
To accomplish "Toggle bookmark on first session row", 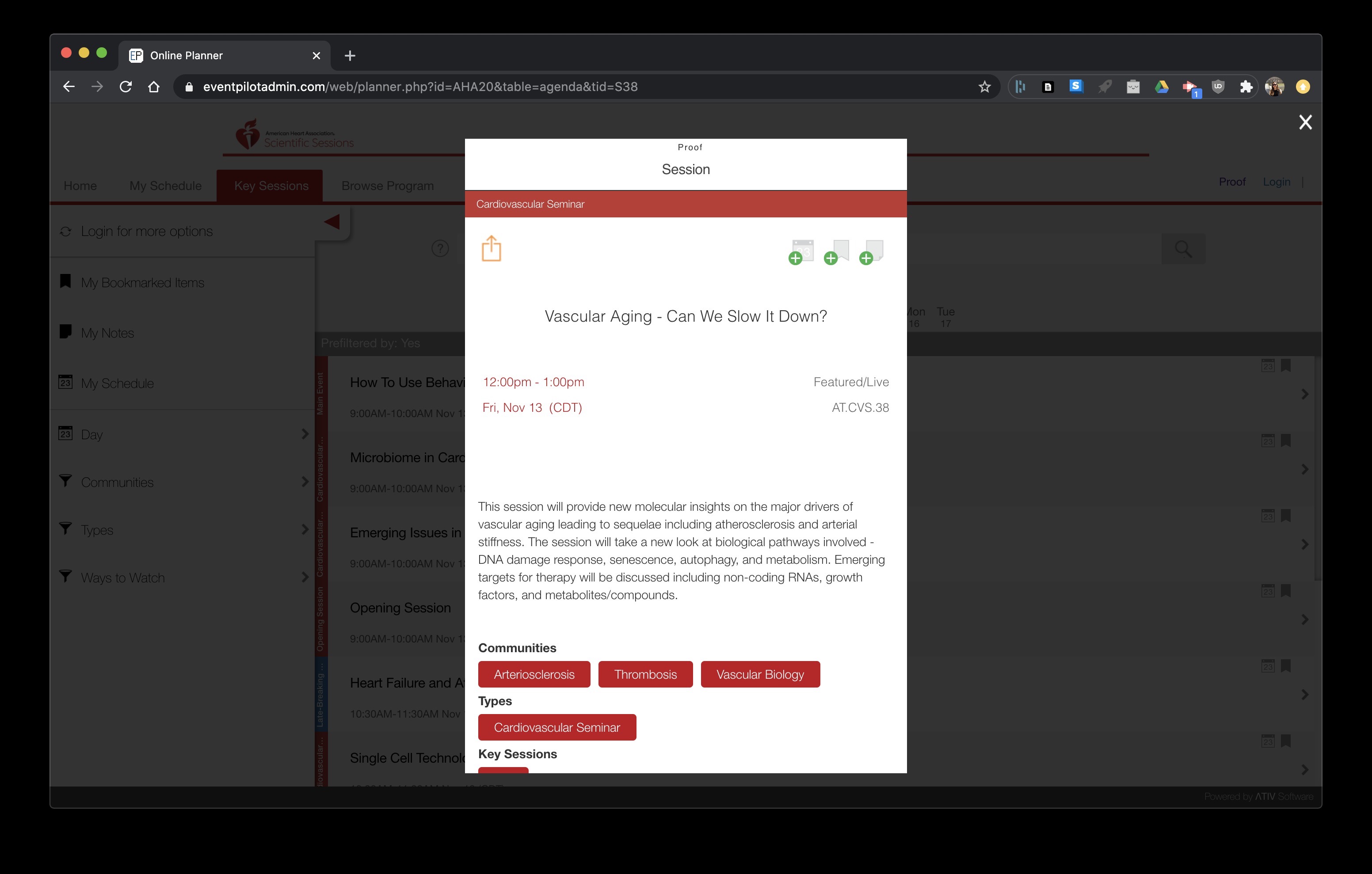I will [1286, 365].
